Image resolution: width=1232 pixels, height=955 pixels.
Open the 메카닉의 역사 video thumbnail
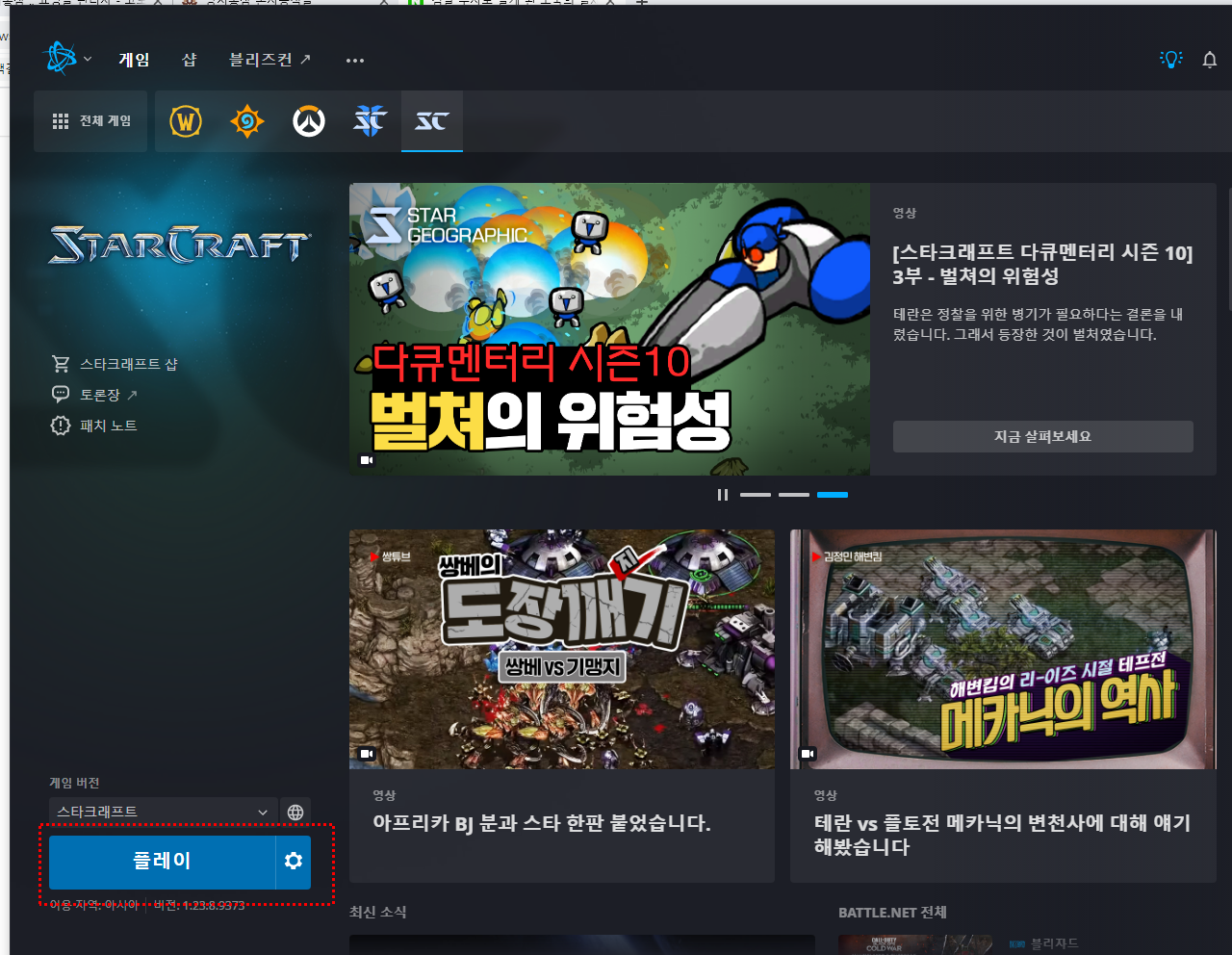pyautogui.click(x=1003, y=649)
